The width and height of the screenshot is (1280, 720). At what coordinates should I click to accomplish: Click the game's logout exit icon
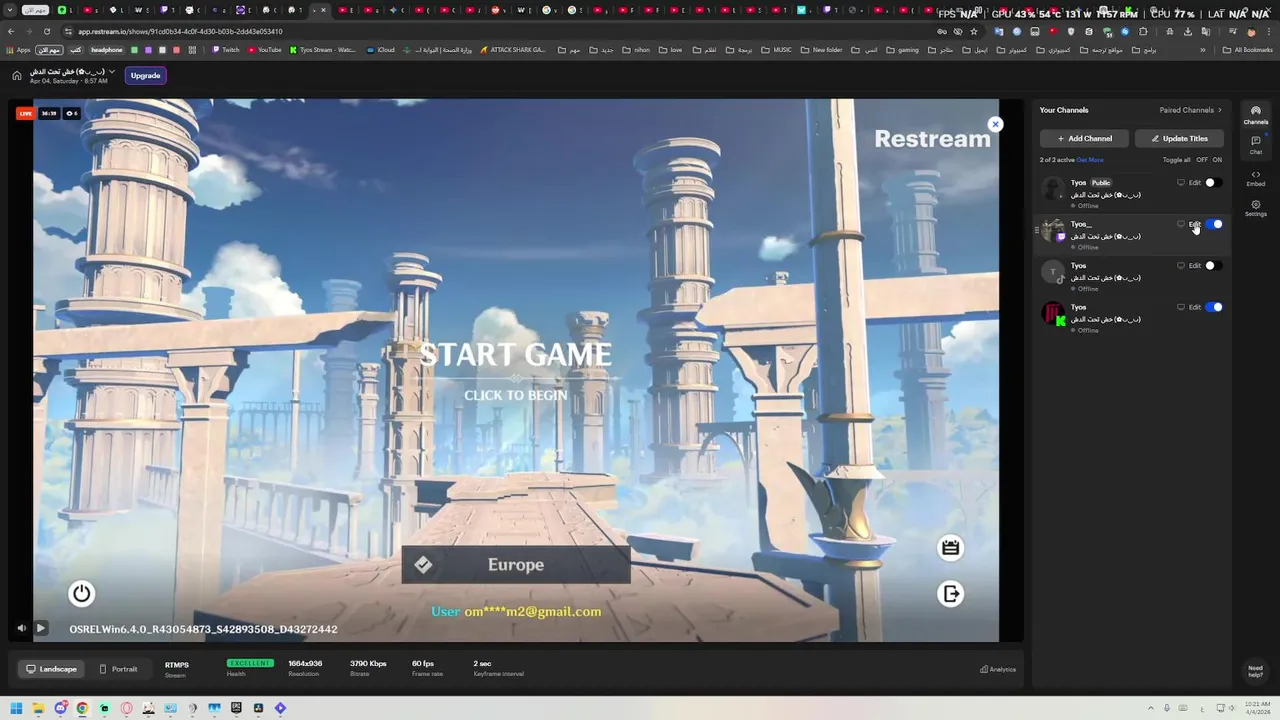[x=950, y=594]
